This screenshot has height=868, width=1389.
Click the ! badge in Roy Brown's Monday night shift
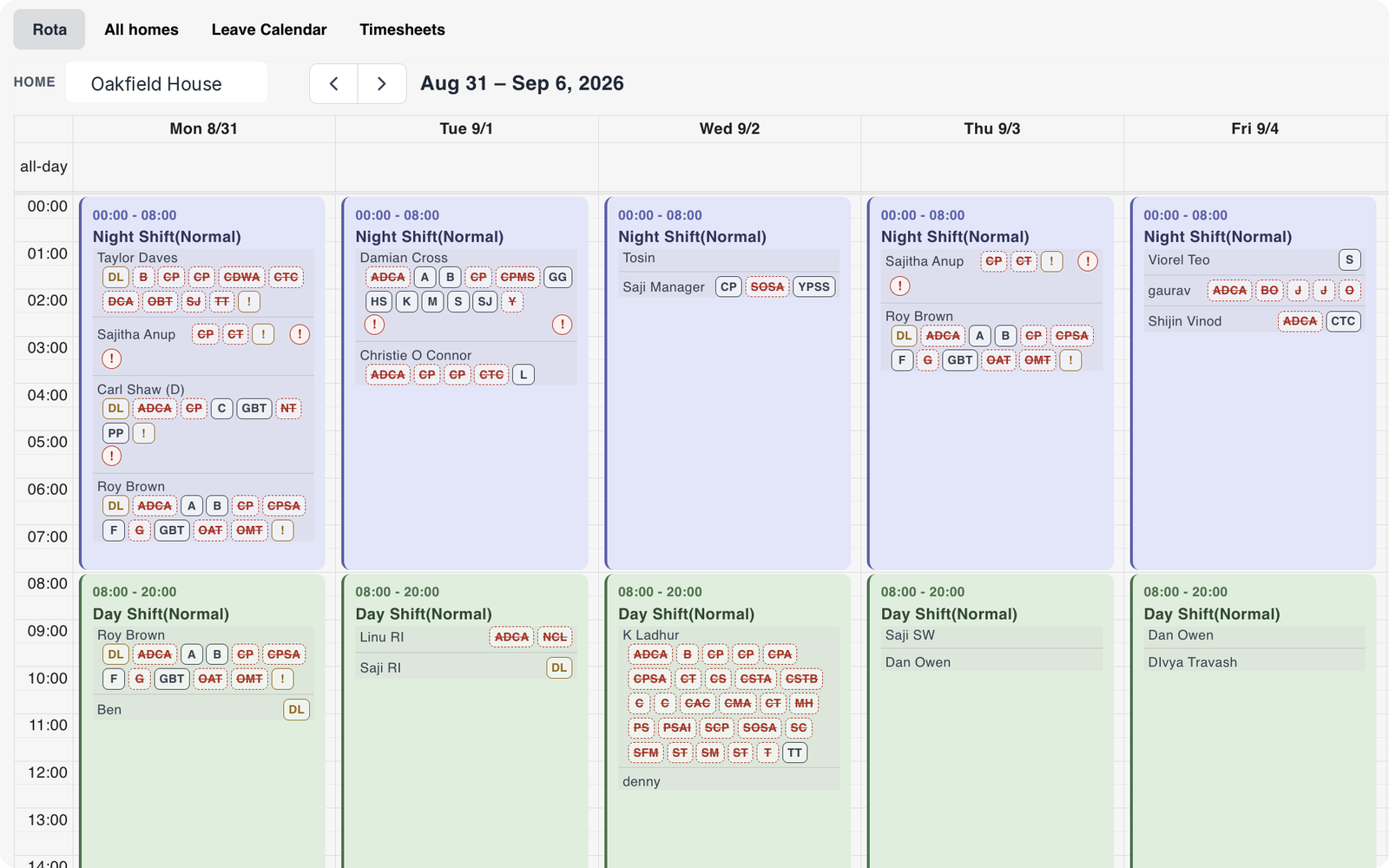pos(283,530)
